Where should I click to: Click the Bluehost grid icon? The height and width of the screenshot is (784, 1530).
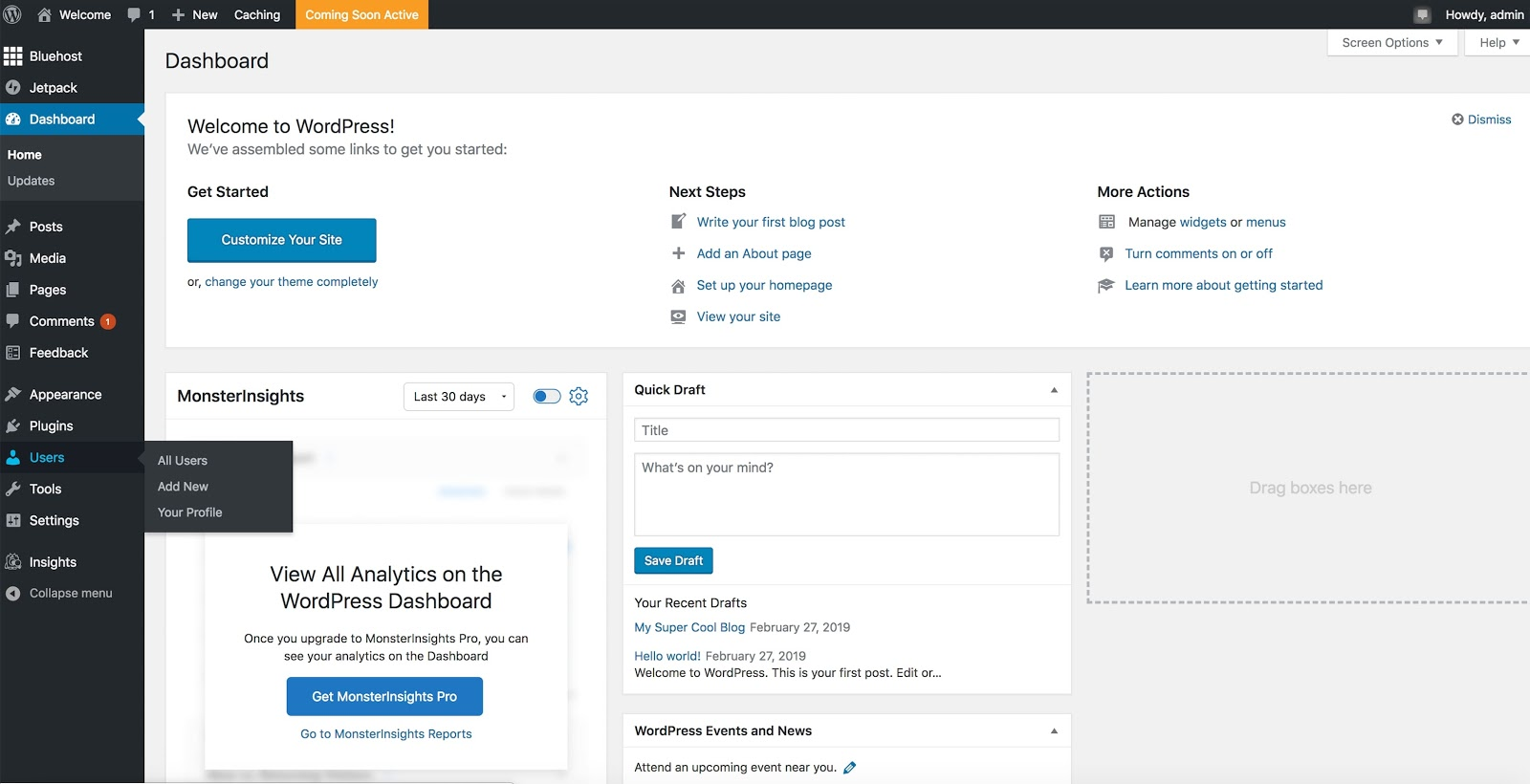[x=12, y=56]
